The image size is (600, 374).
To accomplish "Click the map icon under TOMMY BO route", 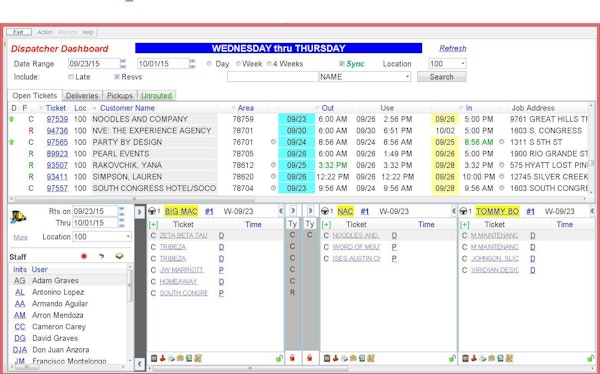I will point(509,358).
